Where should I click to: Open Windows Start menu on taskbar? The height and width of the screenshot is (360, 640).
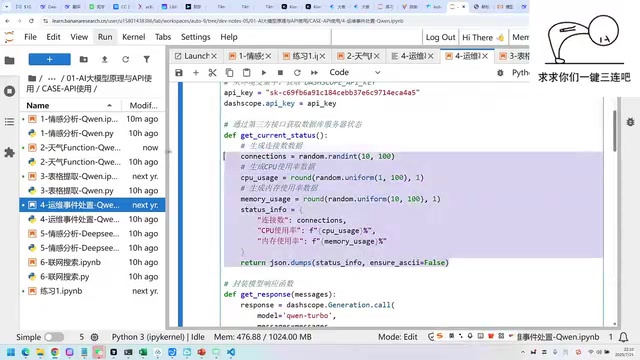click(11, 352)
